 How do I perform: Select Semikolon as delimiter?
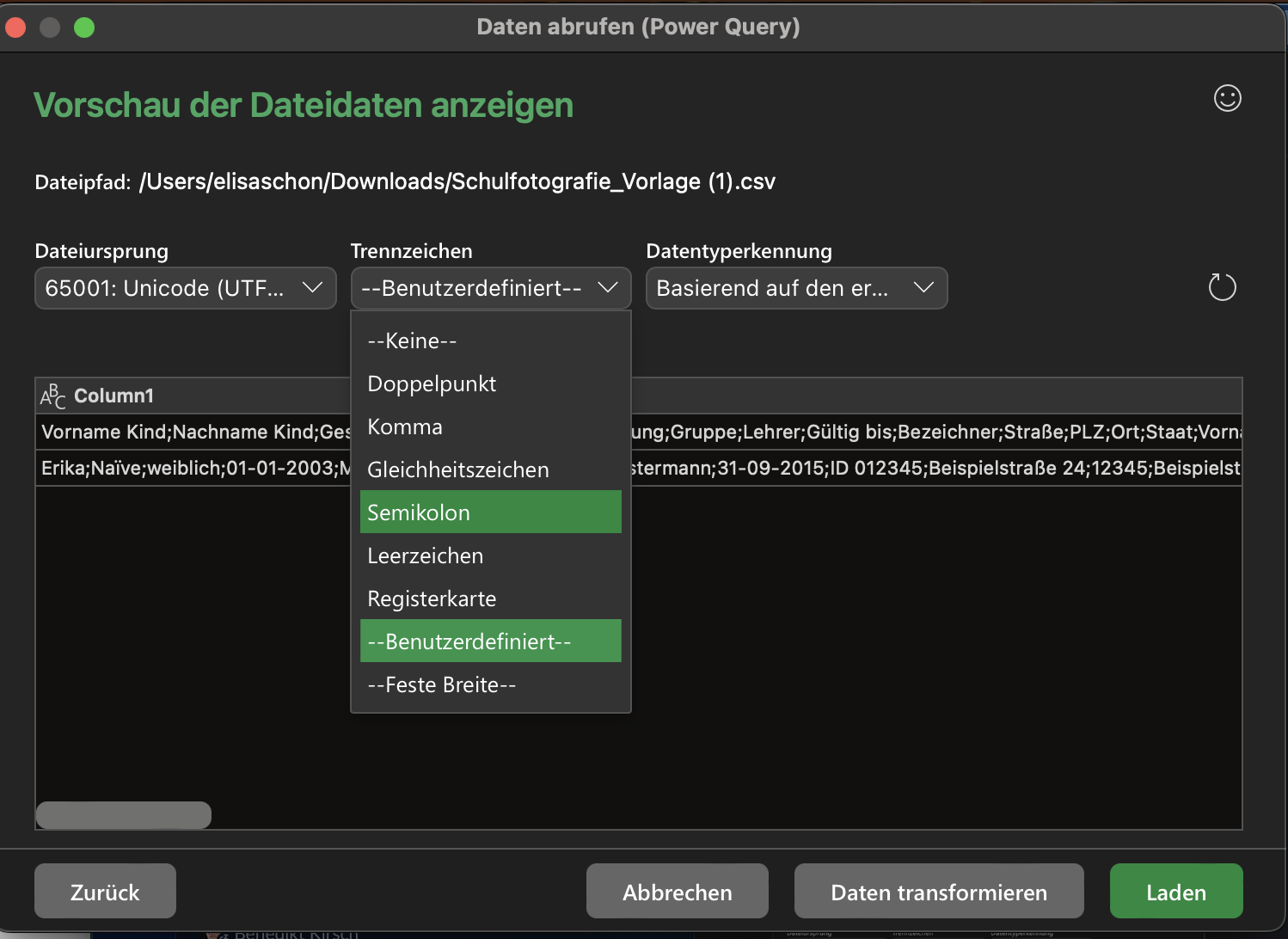click(x=491, y=512)
